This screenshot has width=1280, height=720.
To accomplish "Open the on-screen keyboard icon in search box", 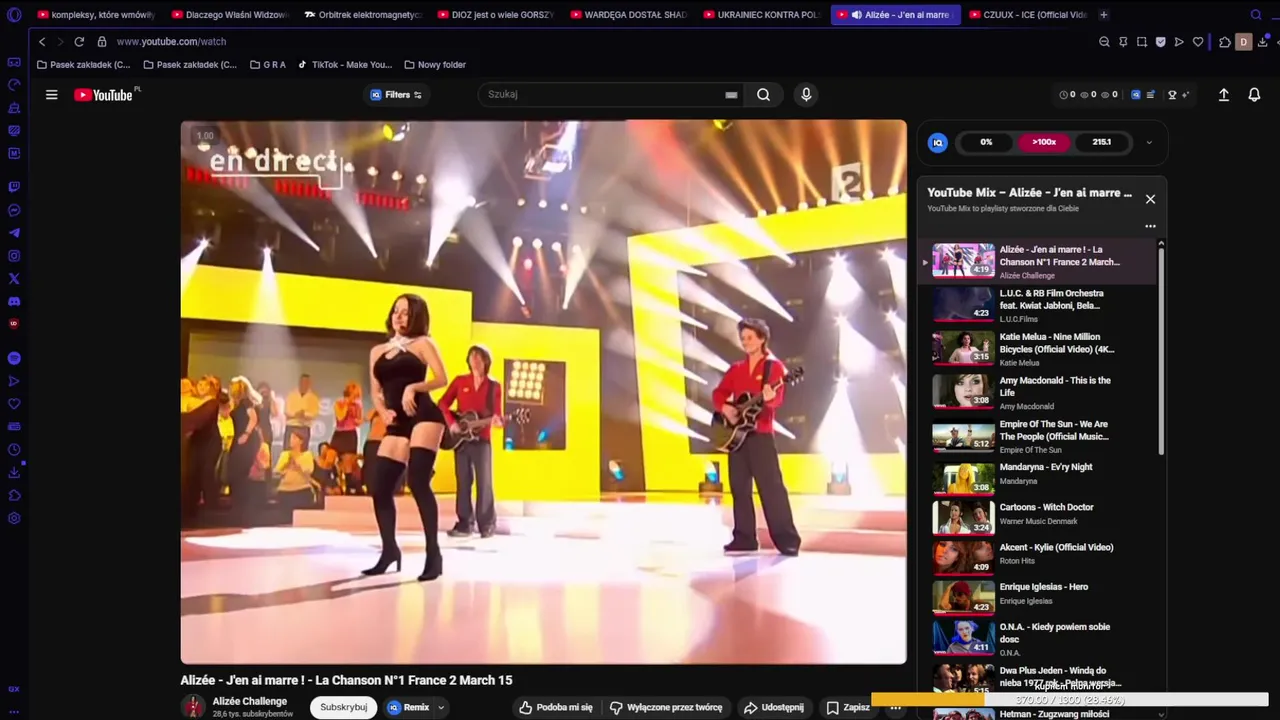I will point(731,95).
